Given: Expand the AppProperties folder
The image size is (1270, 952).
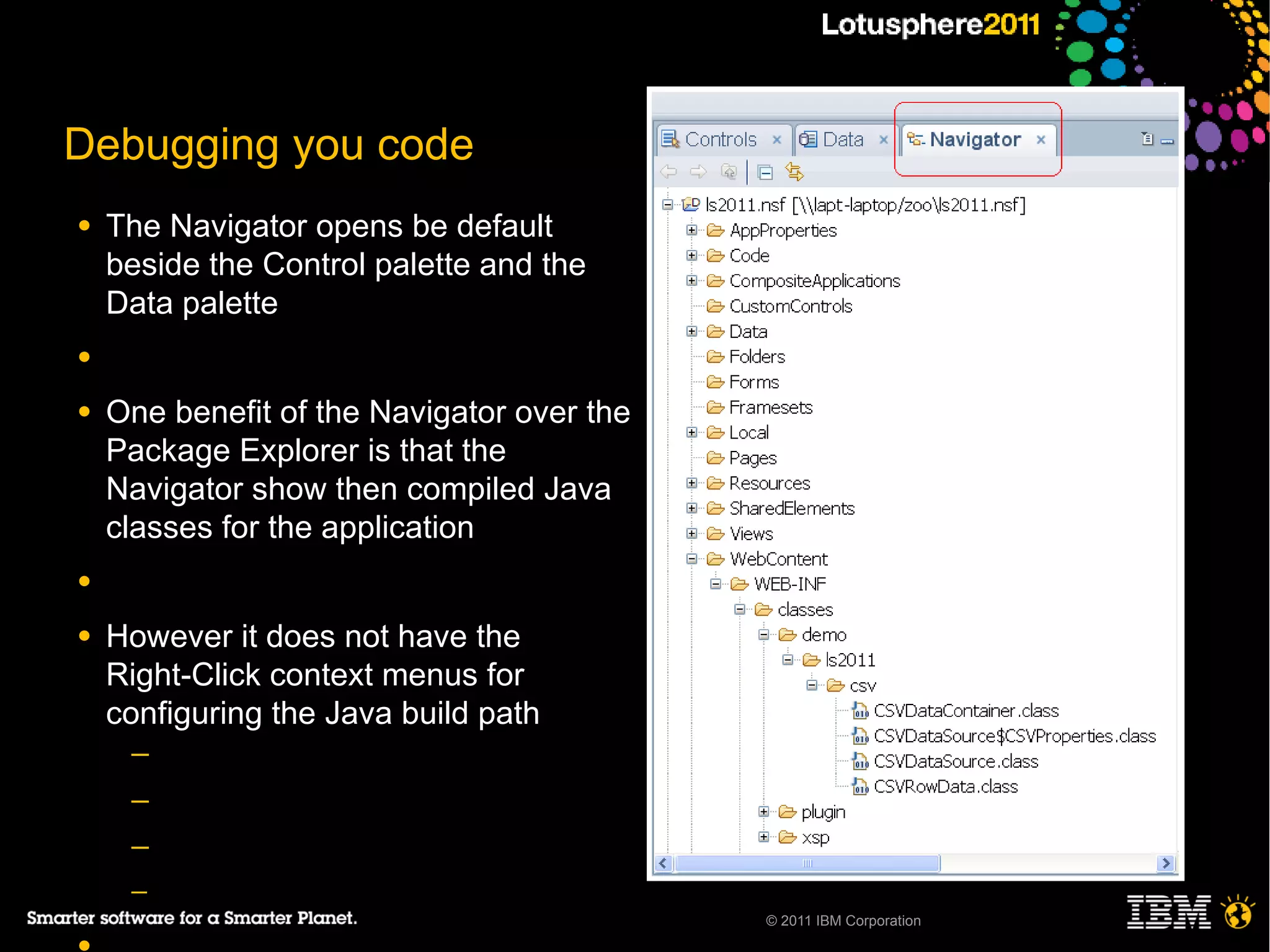Looking at the screenshot, I should click(x=691, y=230).
